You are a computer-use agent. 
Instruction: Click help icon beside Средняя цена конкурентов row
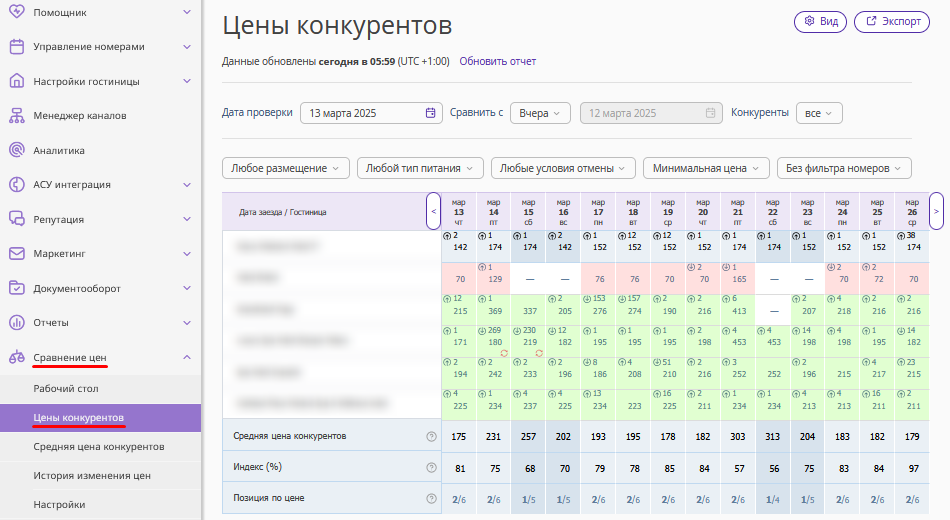[x=431, y=436]
